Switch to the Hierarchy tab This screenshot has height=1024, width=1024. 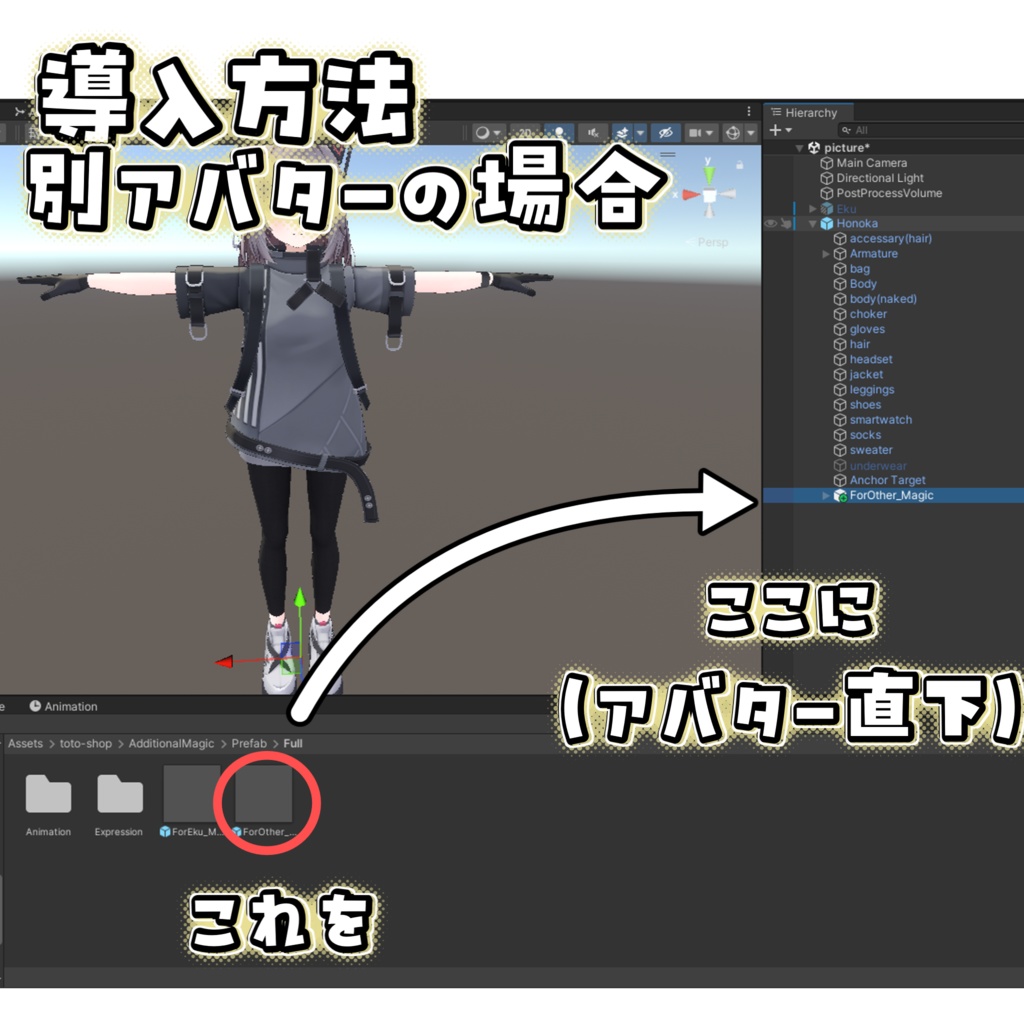click(810, 113)
